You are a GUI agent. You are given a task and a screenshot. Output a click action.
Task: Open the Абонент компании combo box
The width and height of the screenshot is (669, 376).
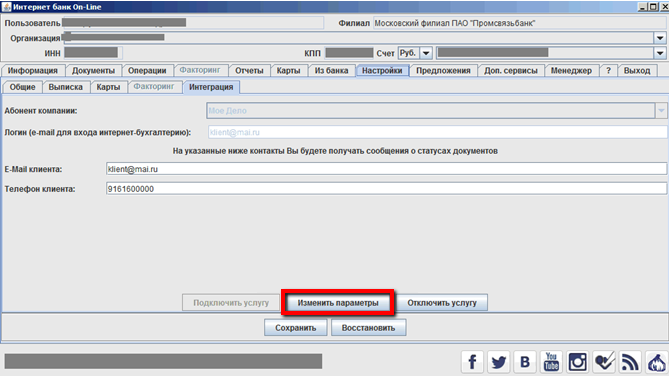tap(436, 111)
